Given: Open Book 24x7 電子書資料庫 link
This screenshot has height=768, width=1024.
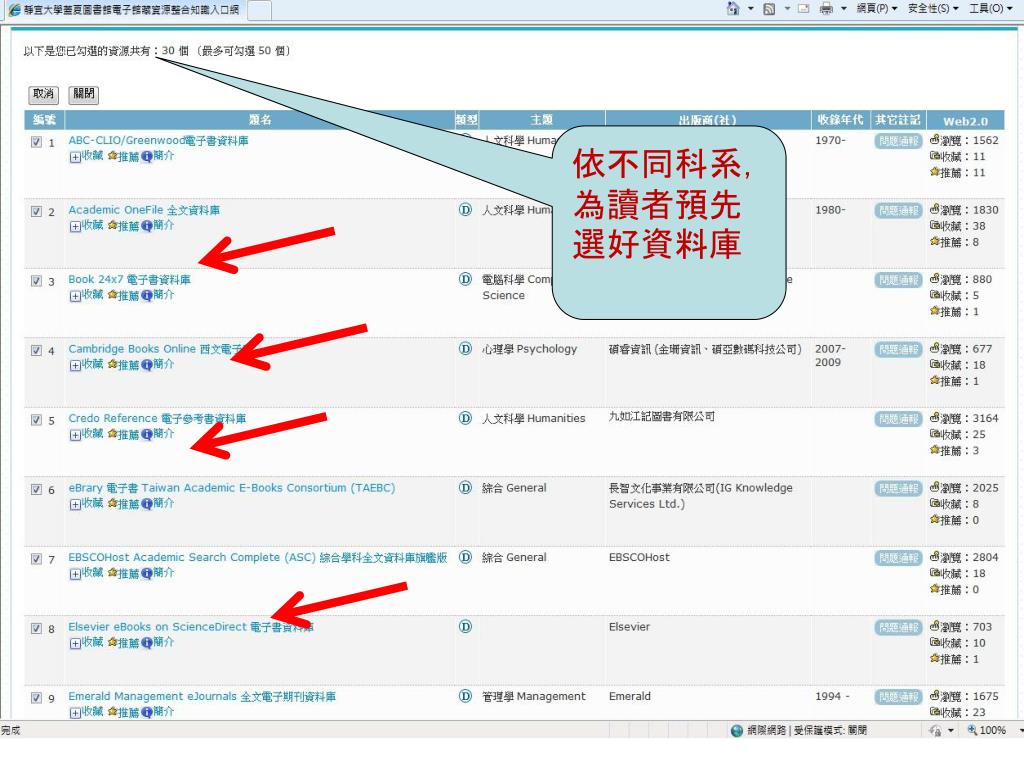Looking at the screenshot, I should click(129, 280).
